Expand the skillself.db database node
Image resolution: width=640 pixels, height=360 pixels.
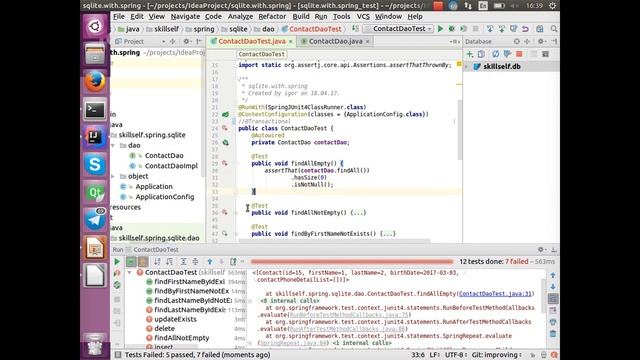coord(467,67)
